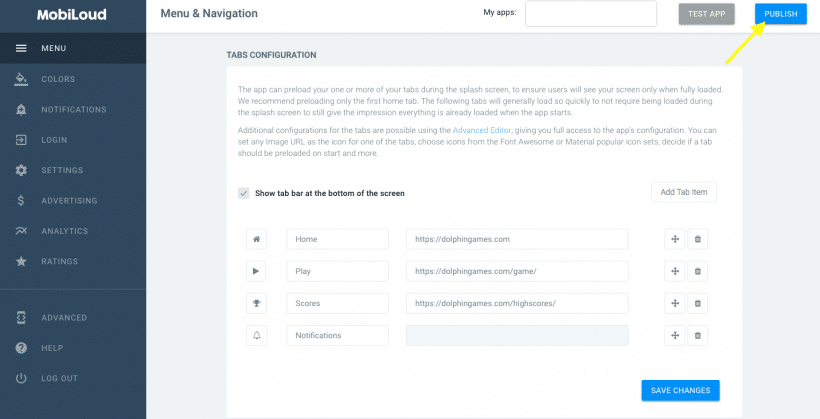
Task: Click the Scores tab URL field
Action: pos(516,303)
